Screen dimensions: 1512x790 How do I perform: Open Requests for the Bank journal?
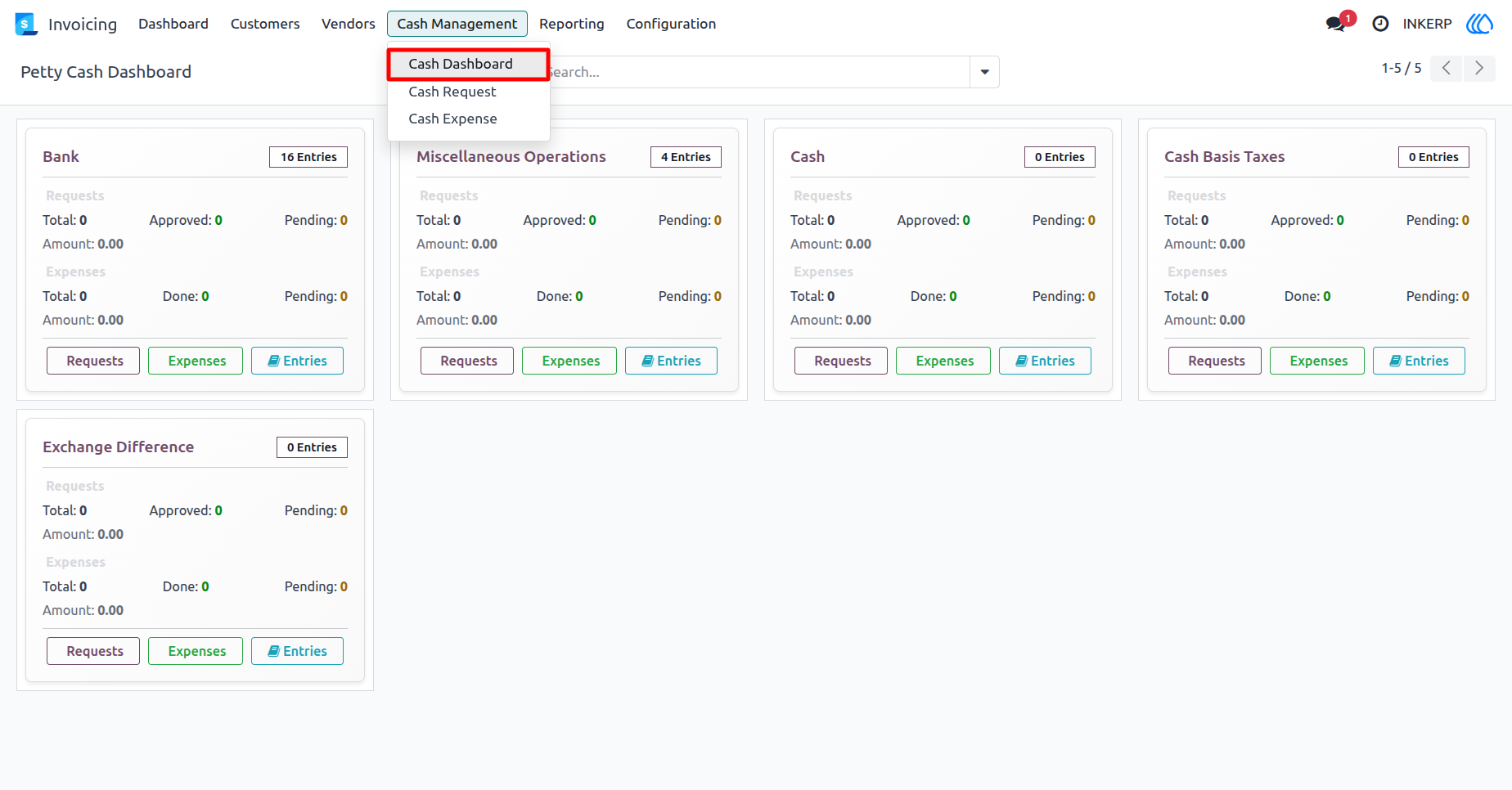(x=93, y=361)
